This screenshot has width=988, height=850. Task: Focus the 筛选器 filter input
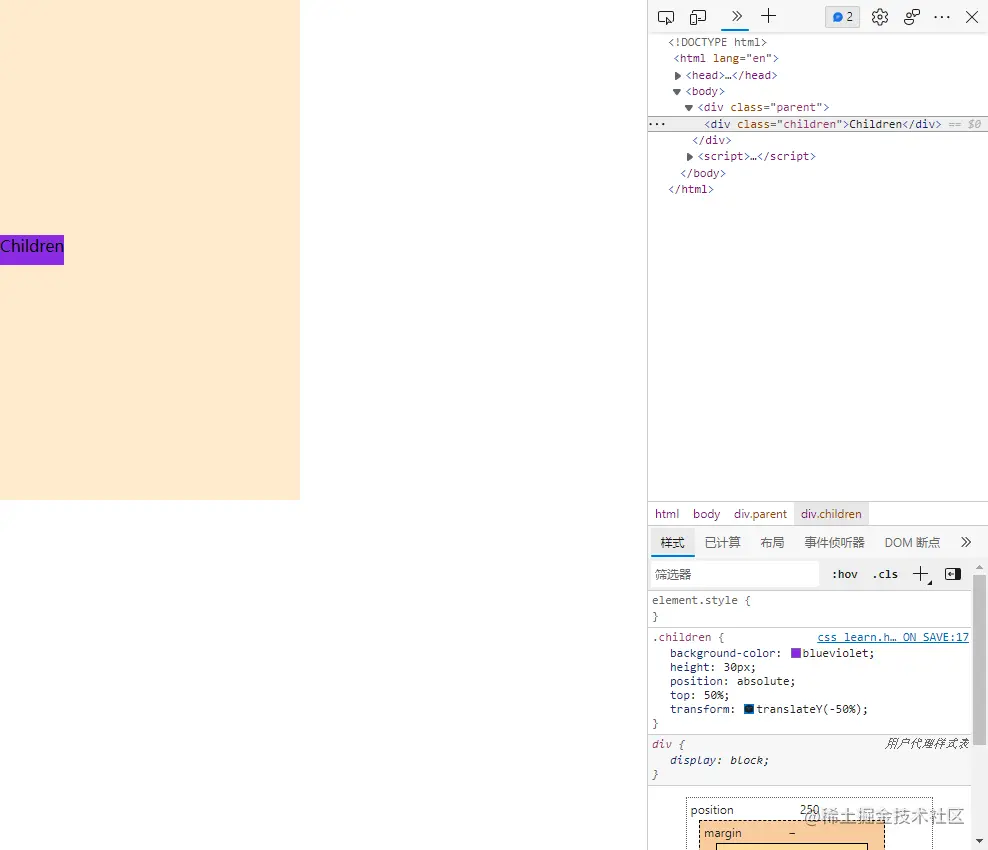(x=735, y=575)
